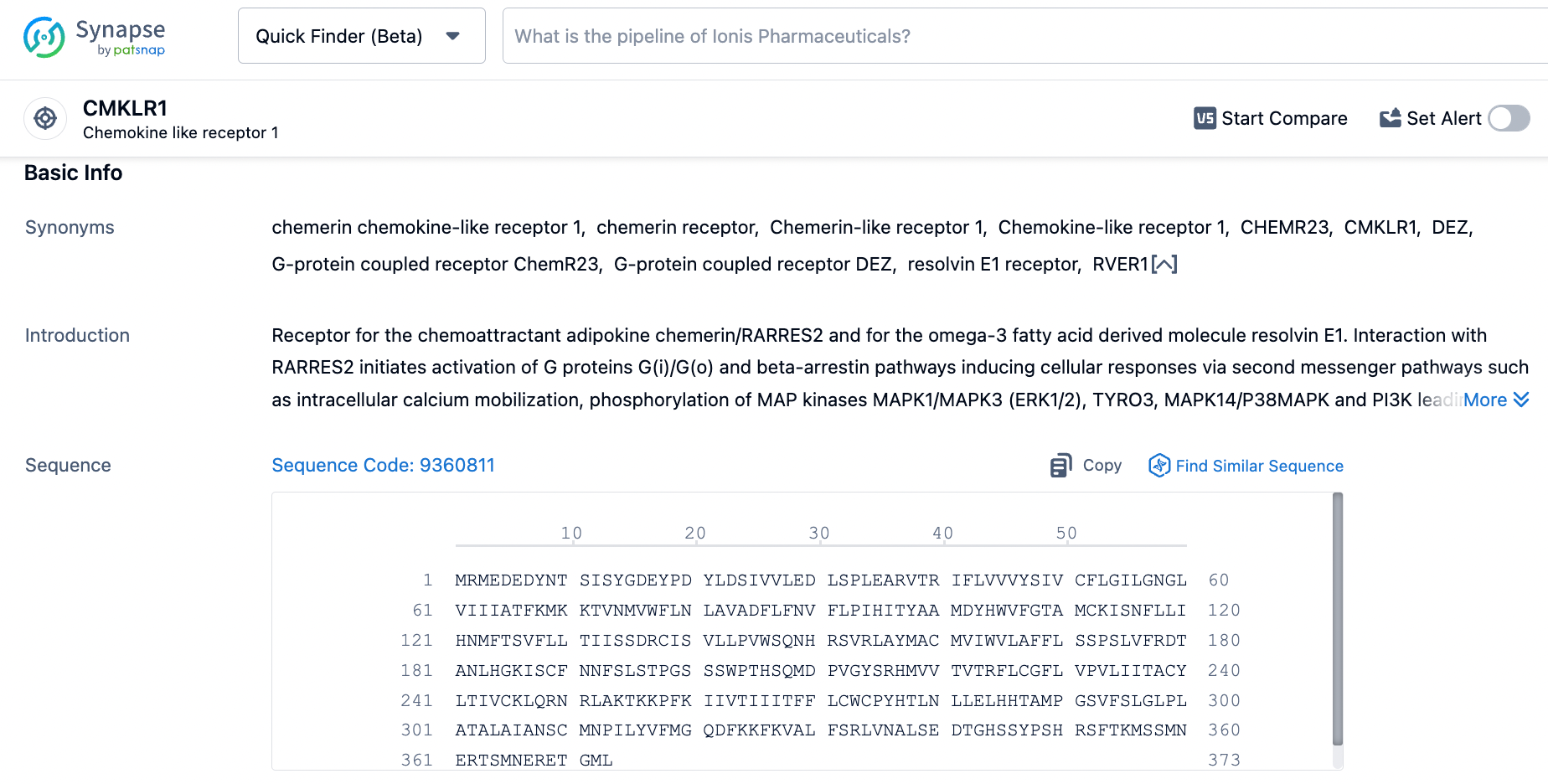Expand introduction with the More link
This screenshot has width=1548, height=784.
[x=1484, y=400]
